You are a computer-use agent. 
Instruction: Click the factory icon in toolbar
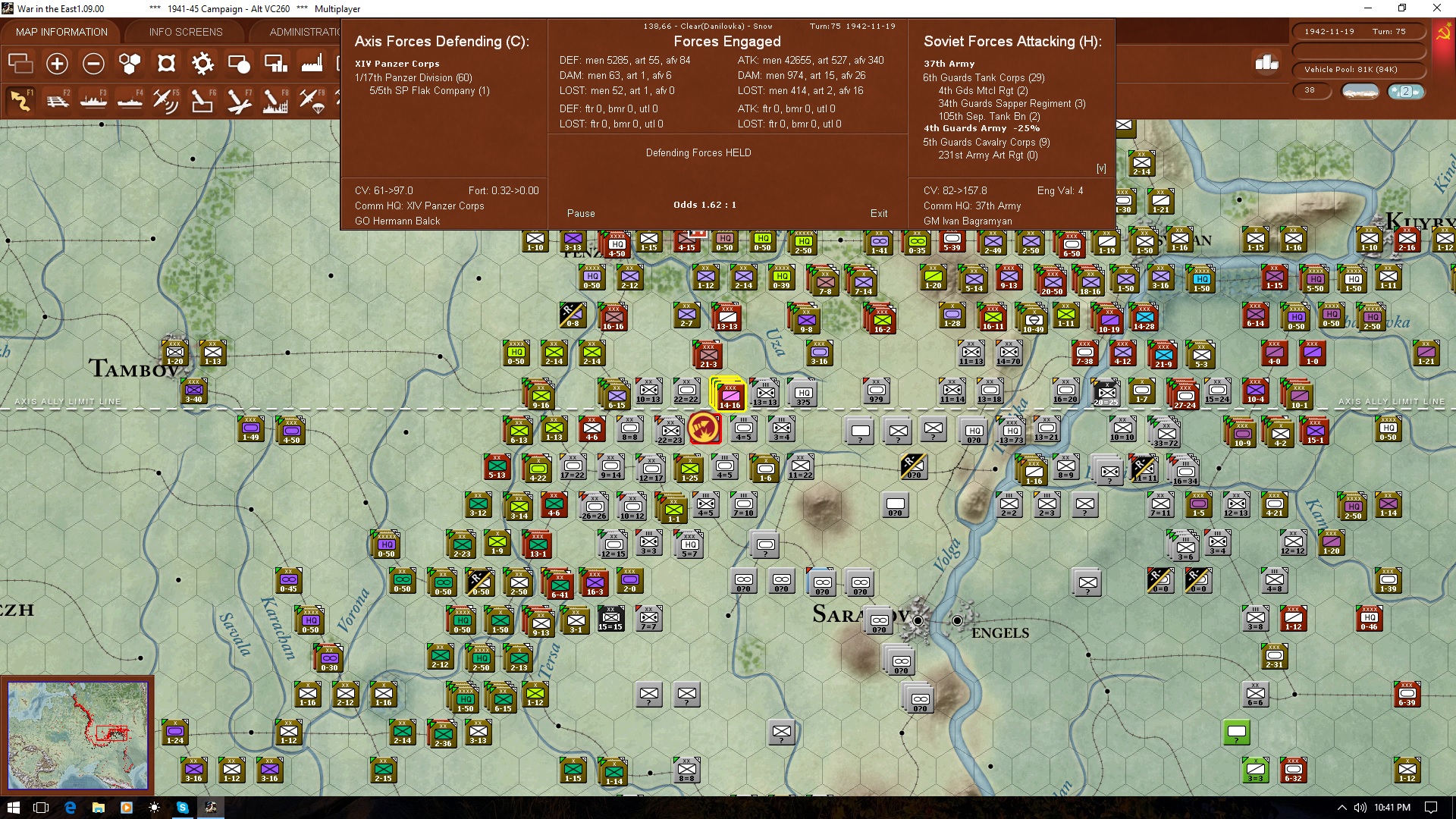(312, 64)
